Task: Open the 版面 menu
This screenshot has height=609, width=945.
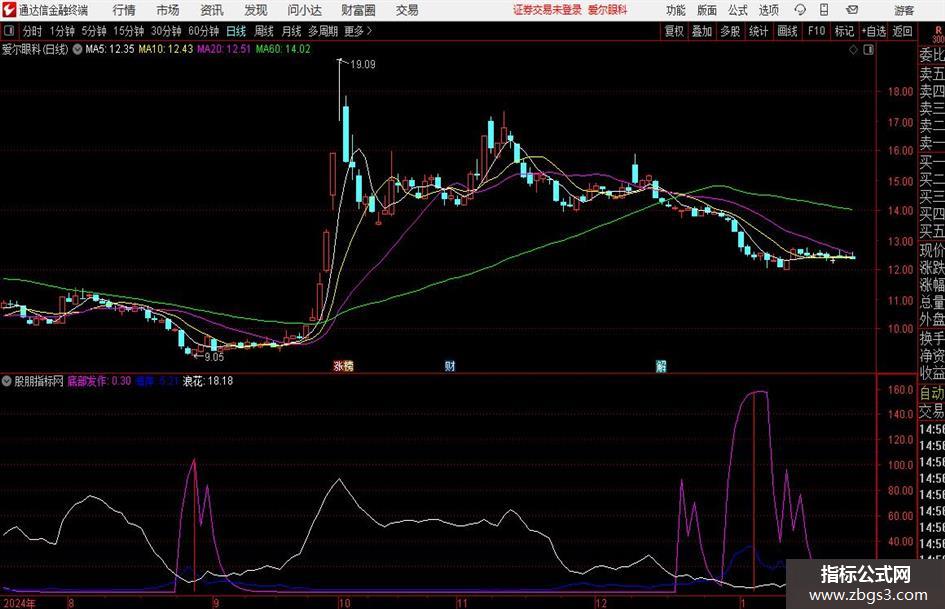Action: click(x=707, y=10)
